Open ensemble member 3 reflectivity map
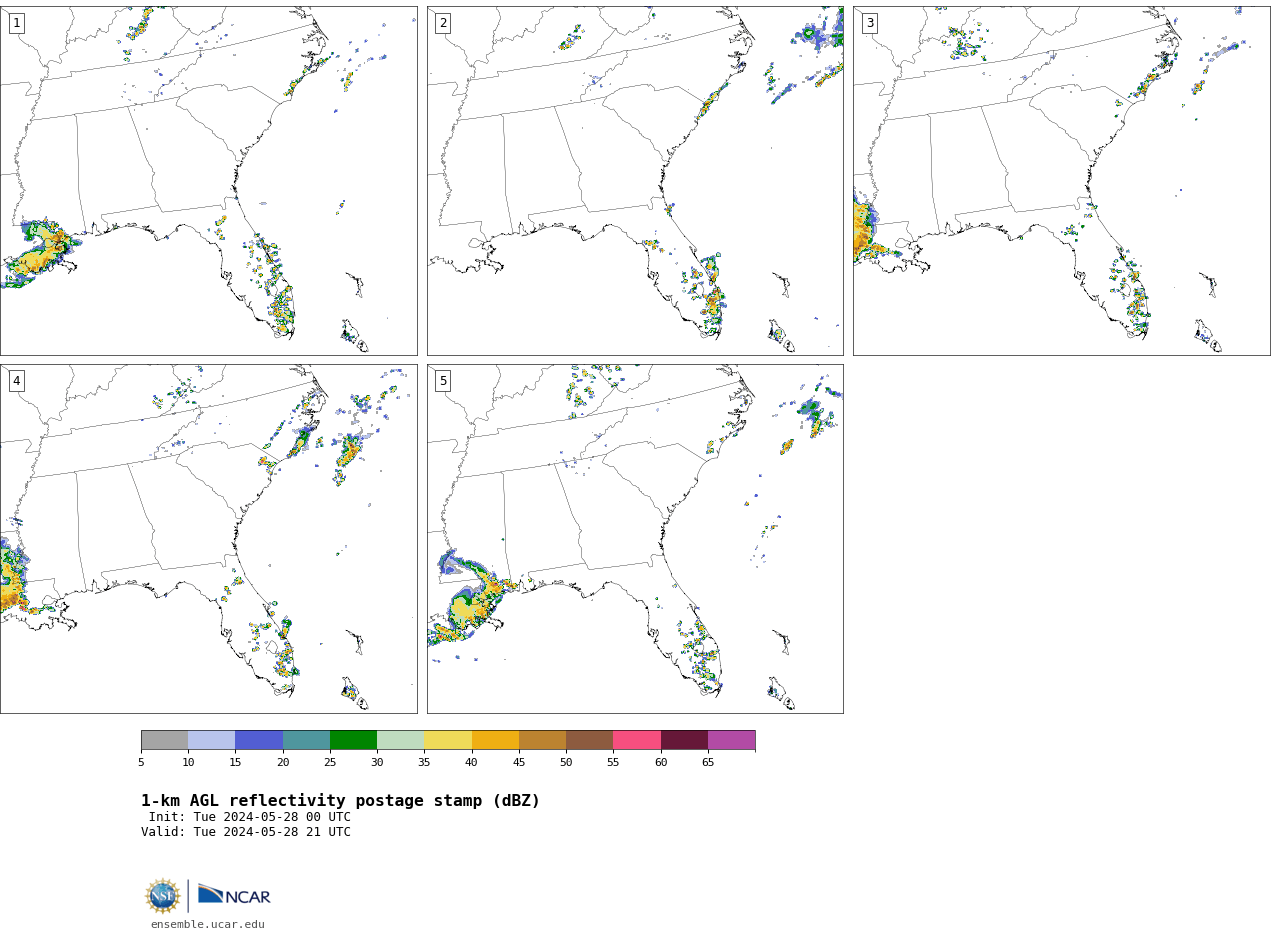The height and width of the screenshot is (936, 1280). (1061, 181)
